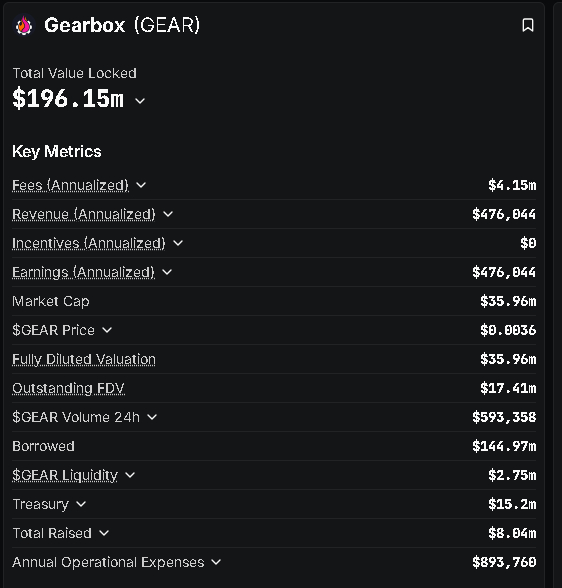Expand Revenue (Annualized) chevron
This screenshot has width=562, height=588.
click(168, 214)
